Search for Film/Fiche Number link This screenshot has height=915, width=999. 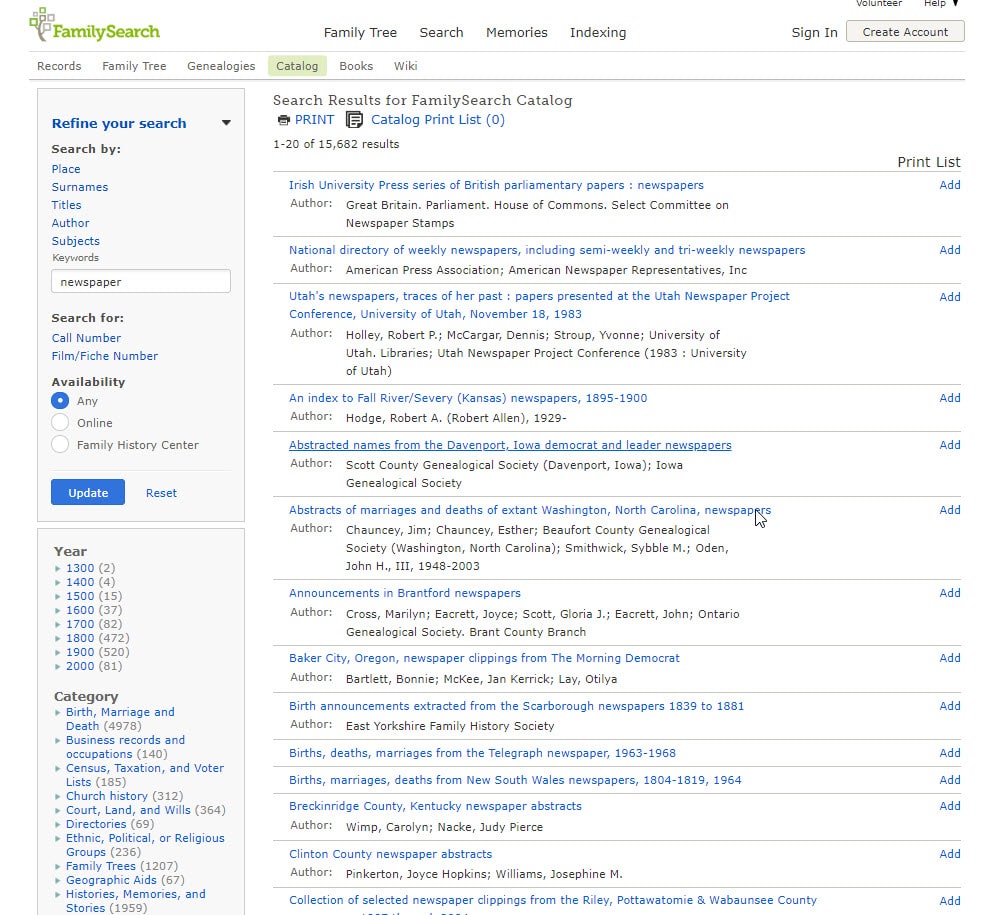[104, 356]
